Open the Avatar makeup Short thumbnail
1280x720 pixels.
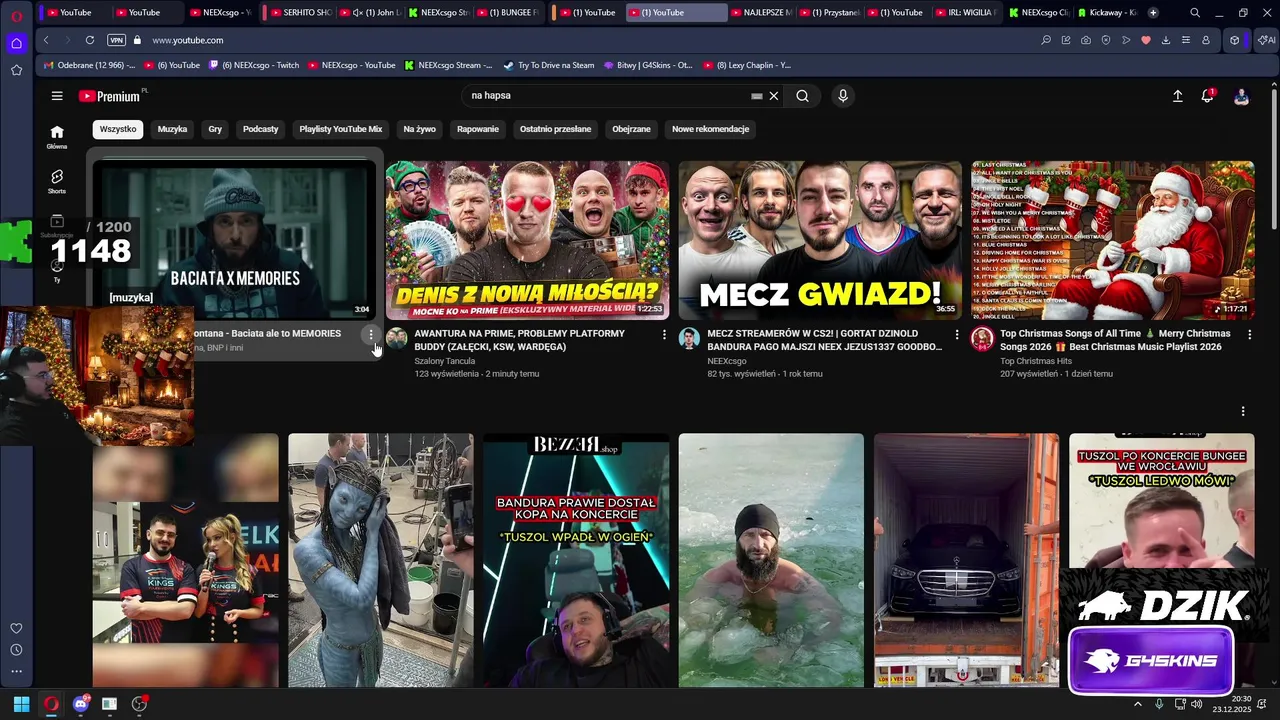[x=381, y=560]
